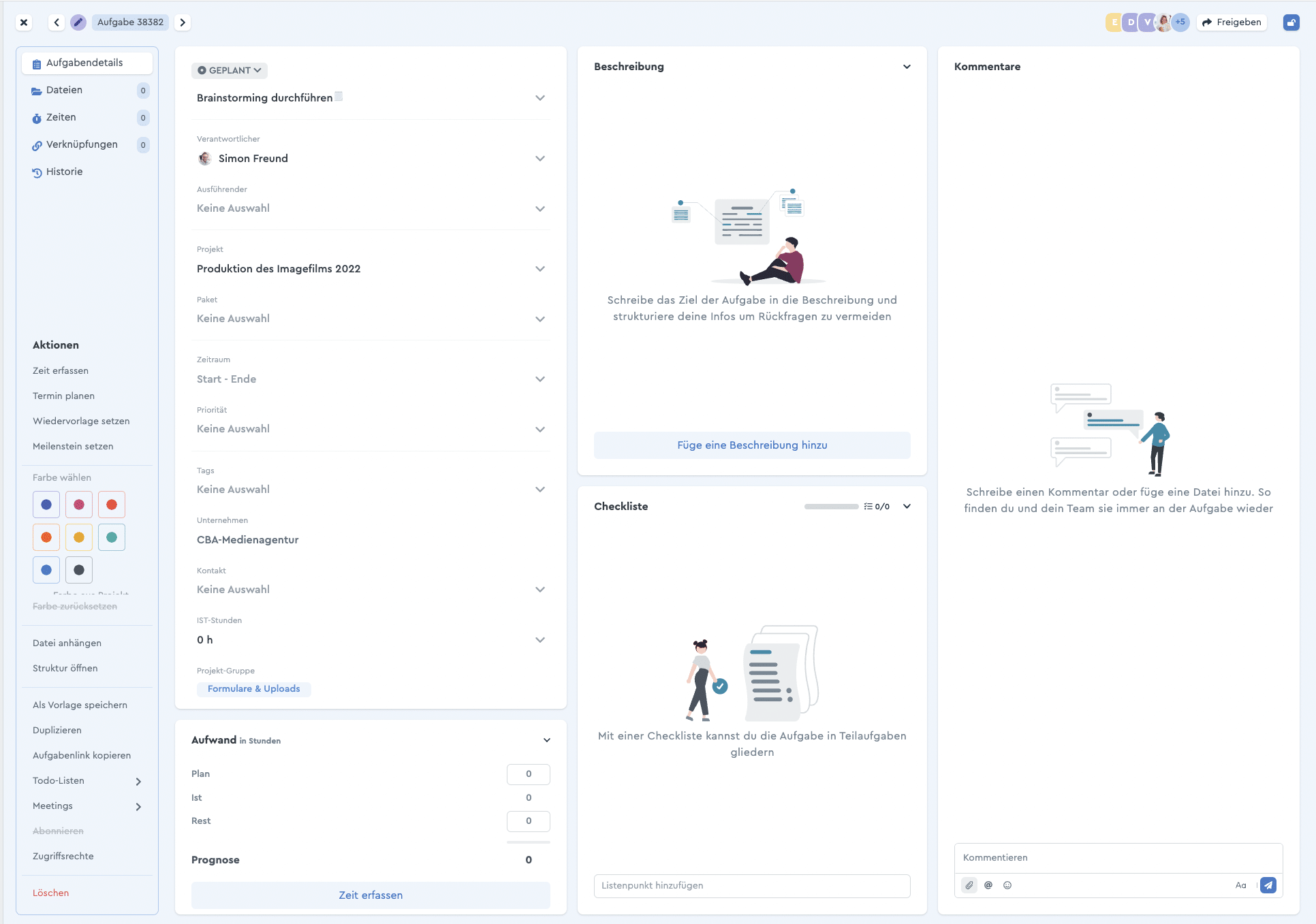Click the purple D avatar
The width and height of the screenshot is (1316, 924).
(x=1131, y=22)
